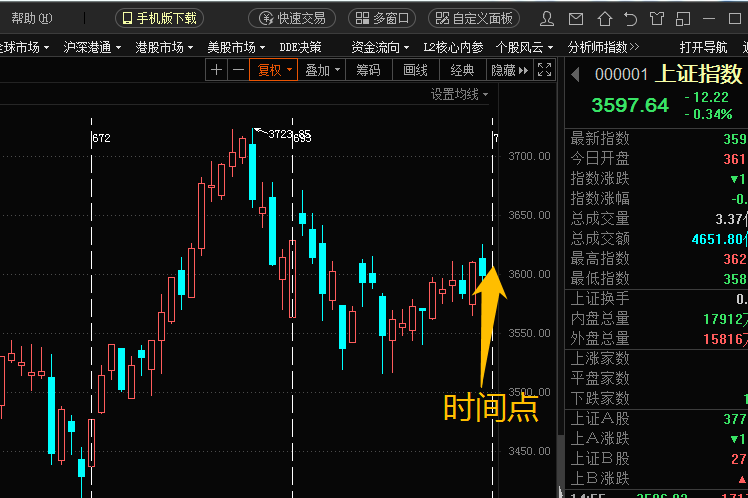The width and height of the screenshot is (748, 498).
Task: Expand the 沪深港通 dropdown
Action: pyautogui.click(x=92, y=47)
